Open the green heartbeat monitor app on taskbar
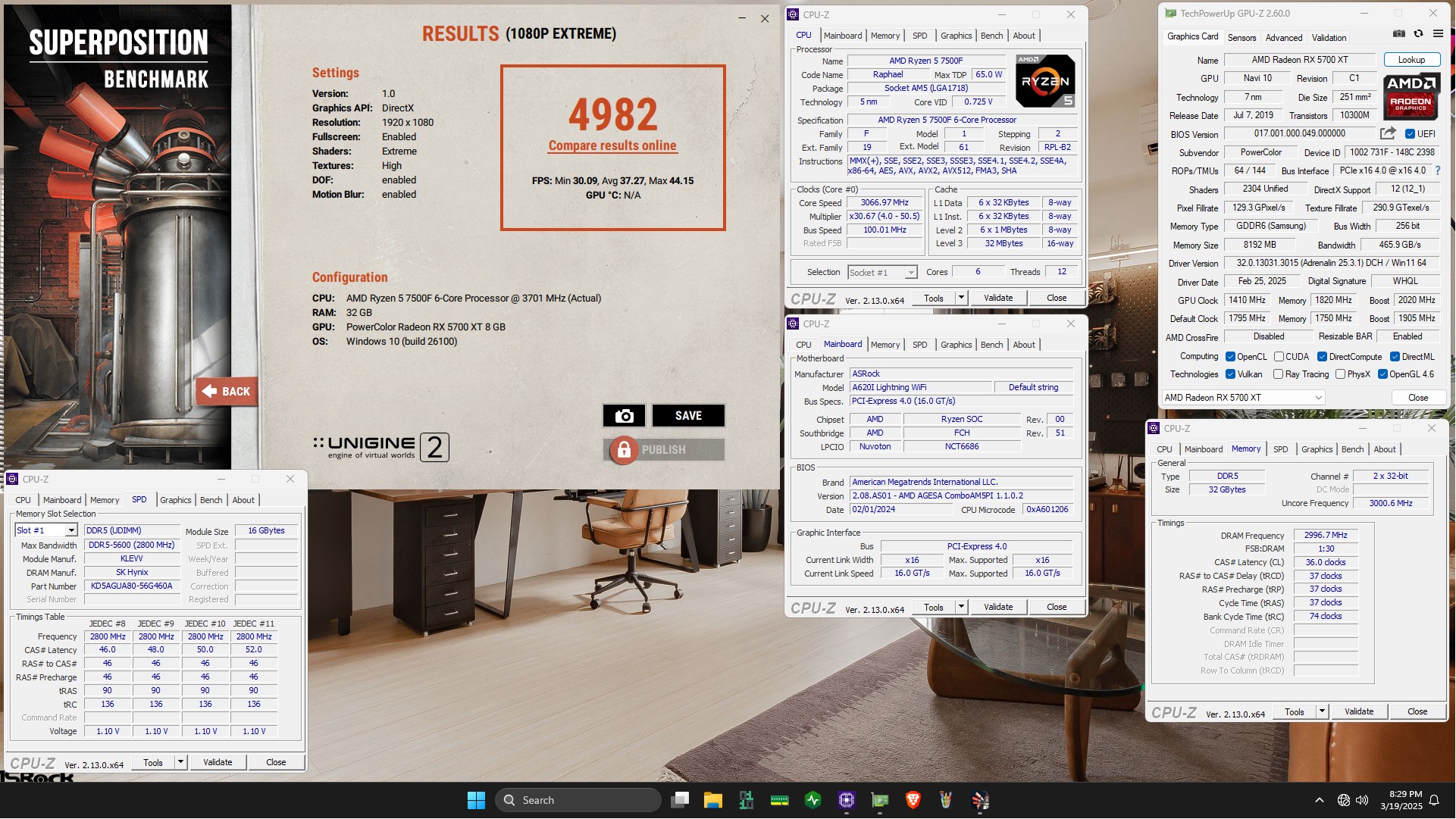 813,800
